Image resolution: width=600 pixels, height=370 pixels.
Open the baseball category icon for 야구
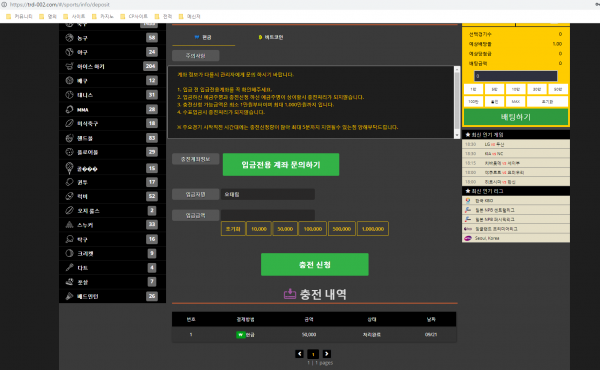click(69, 52)
